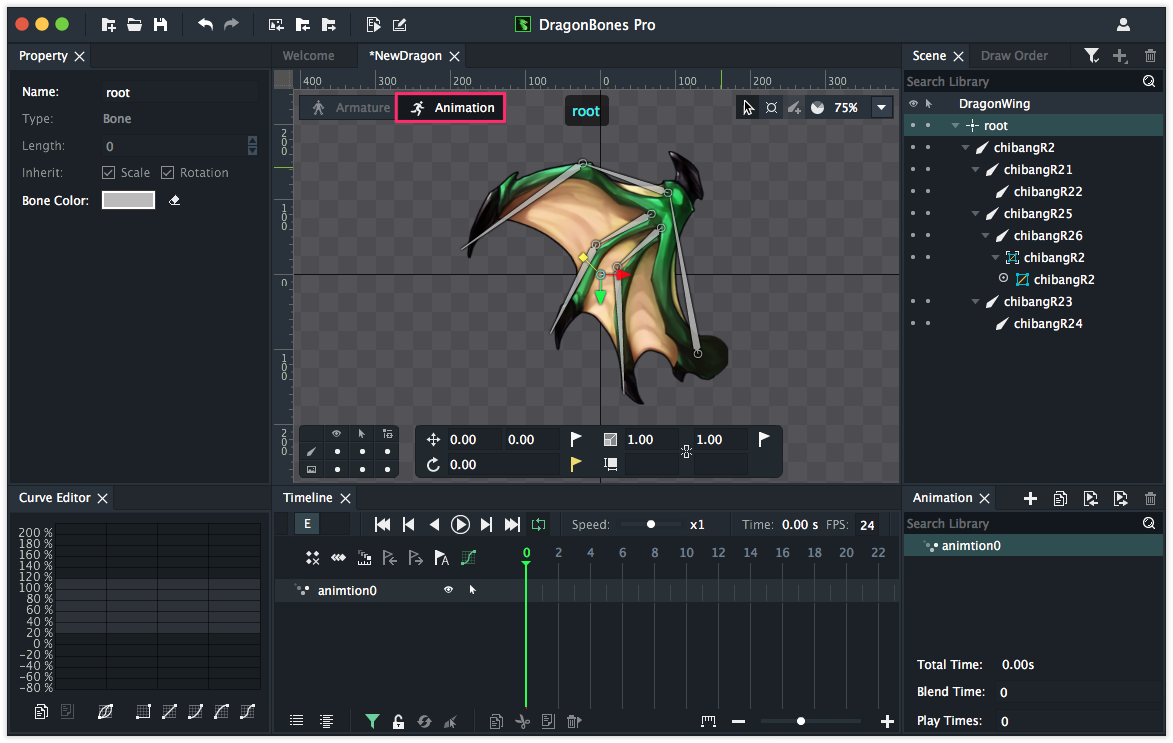Screen dimensions: 1173x743
Task: Toggle visibility eye for animtion0 track
Action: click(448, 590)
